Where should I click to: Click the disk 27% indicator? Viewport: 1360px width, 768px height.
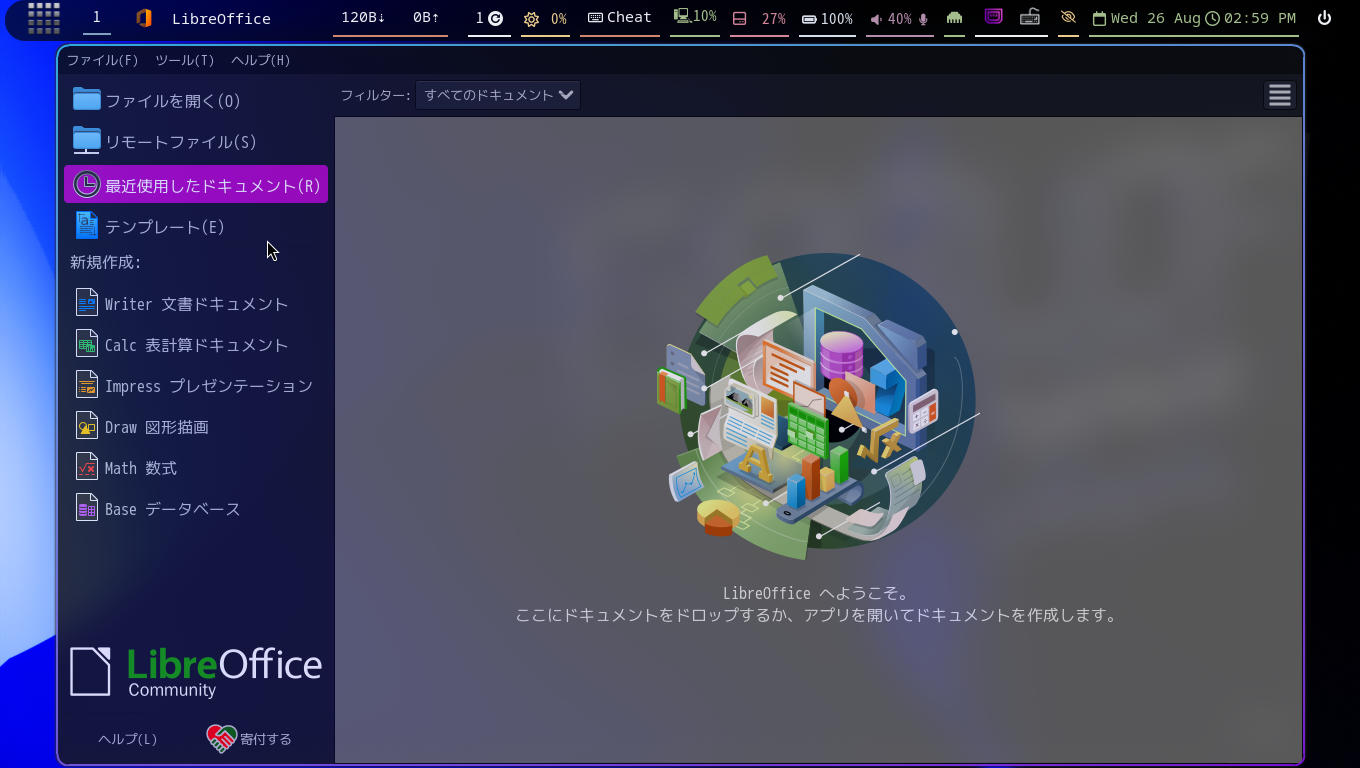click(x=759, y=19)
